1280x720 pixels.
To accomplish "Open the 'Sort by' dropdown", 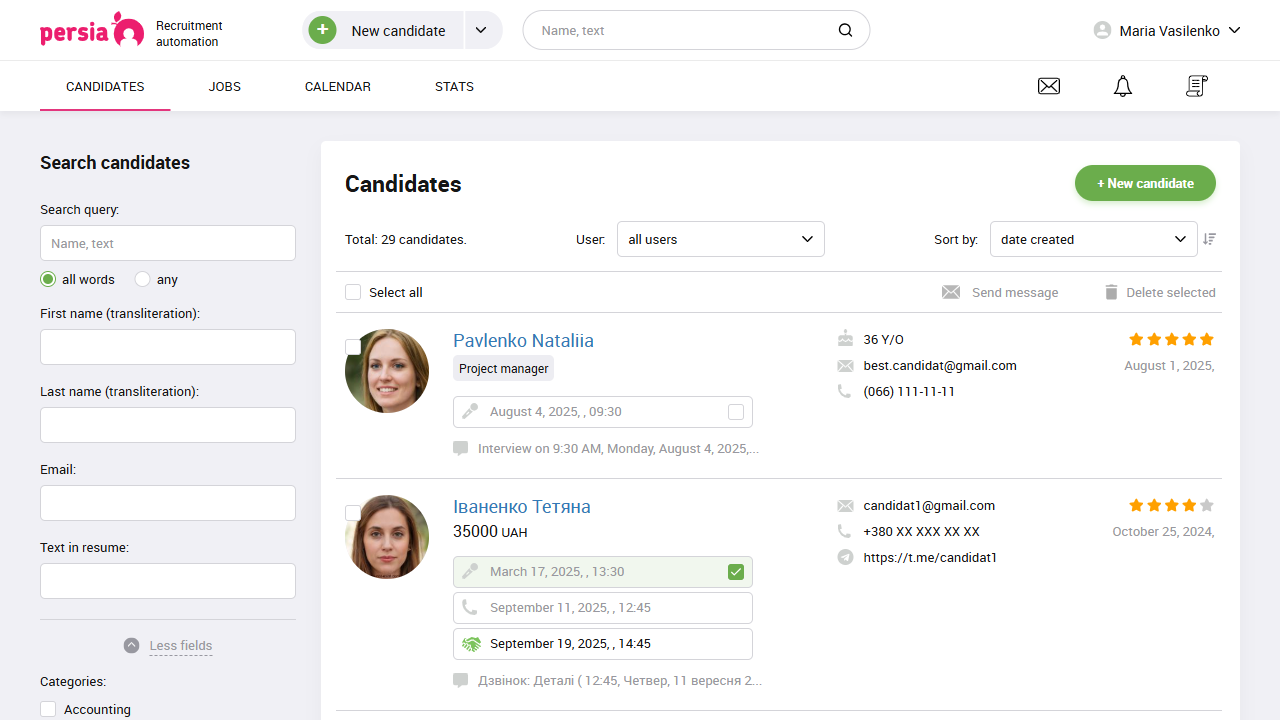I will 1093,239.
